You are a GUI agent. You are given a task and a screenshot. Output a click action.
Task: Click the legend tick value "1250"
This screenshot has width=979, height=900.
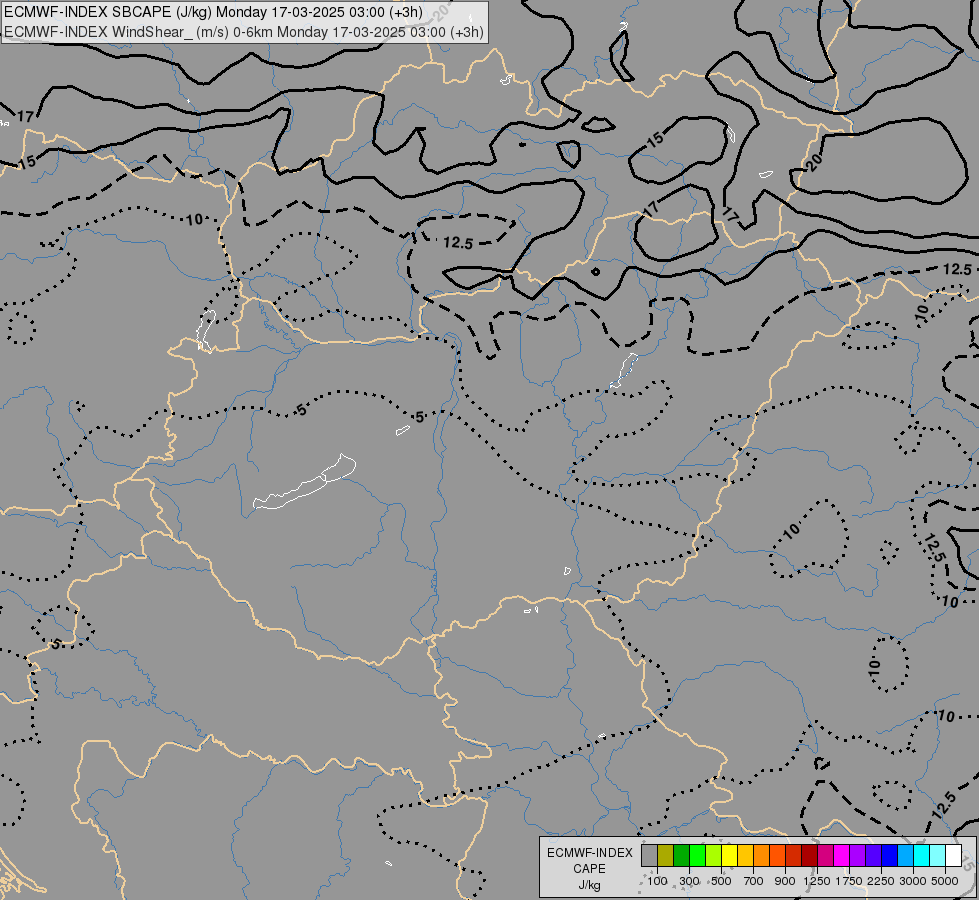click(x=817, y=881)
